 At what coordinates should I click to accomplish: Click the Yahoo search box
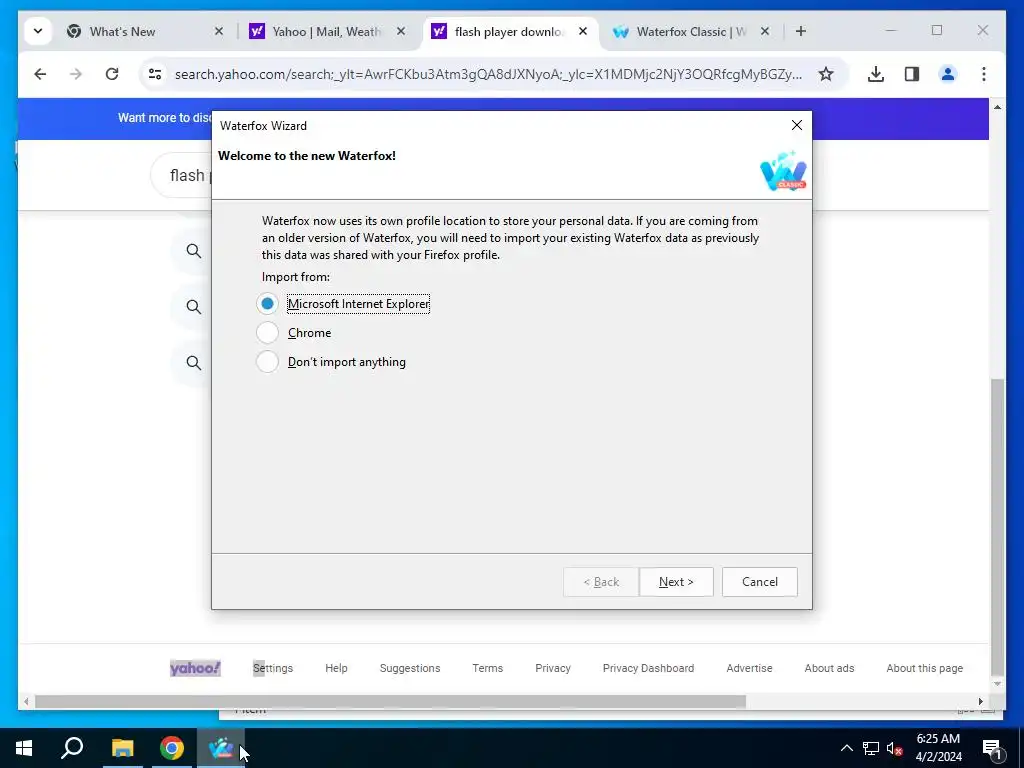(182, 175)
